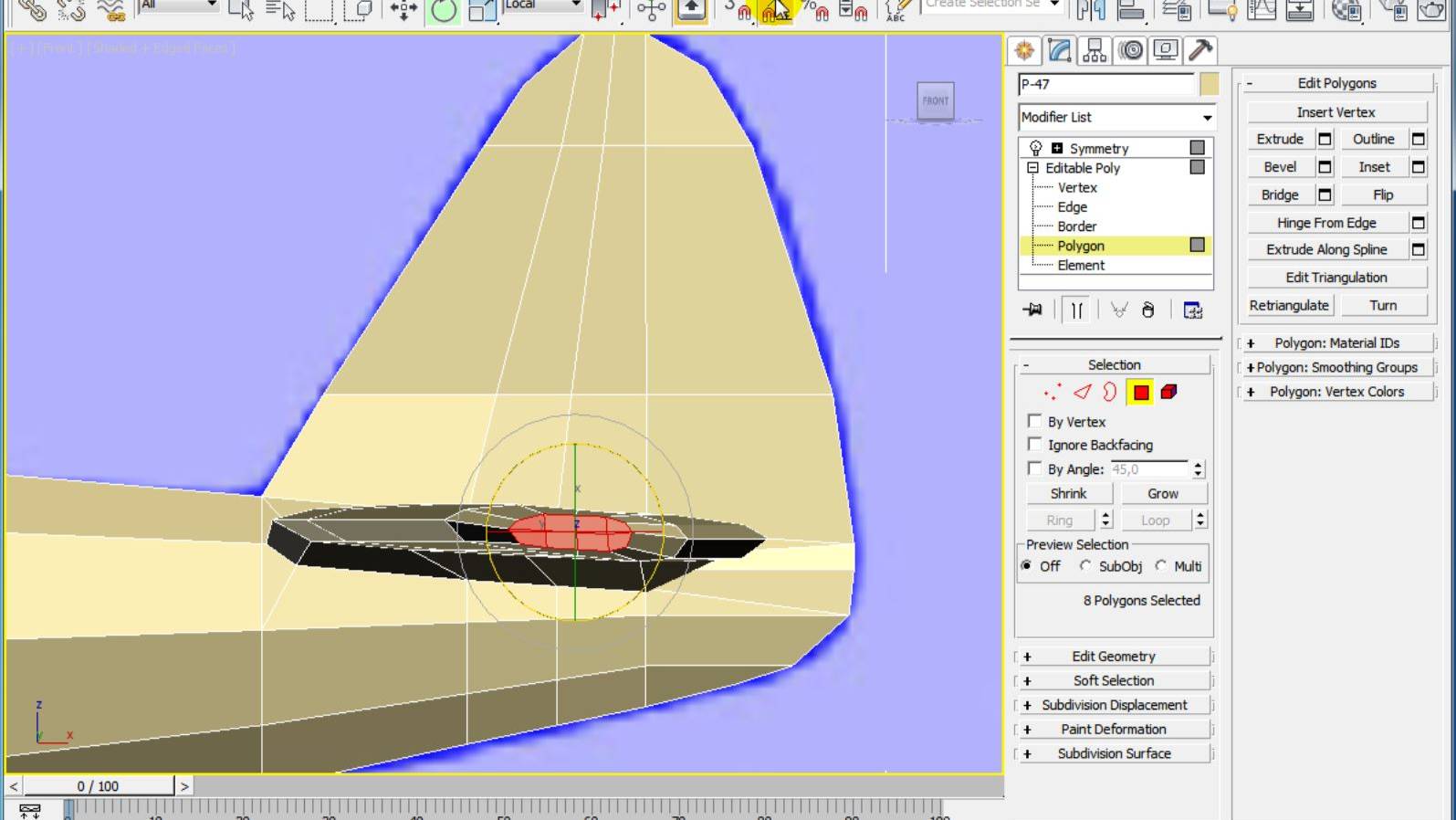Click the Select Object arrow tool
Screen dimensions: 1456x820
point(241,10)
